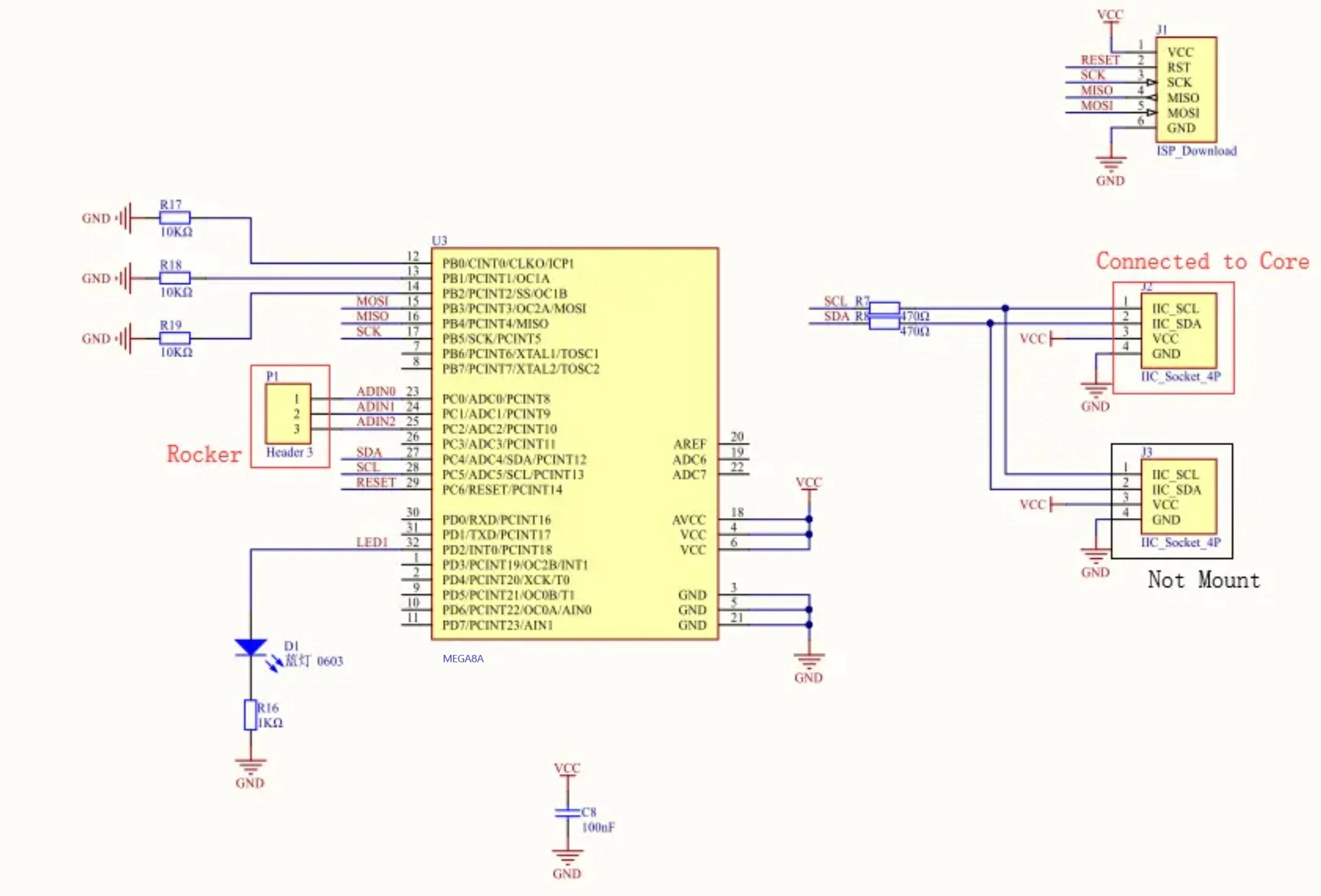Click the blue LED diode symbol D1
The width and height of the screenshot is (1321, 896).
pos(251,647)
